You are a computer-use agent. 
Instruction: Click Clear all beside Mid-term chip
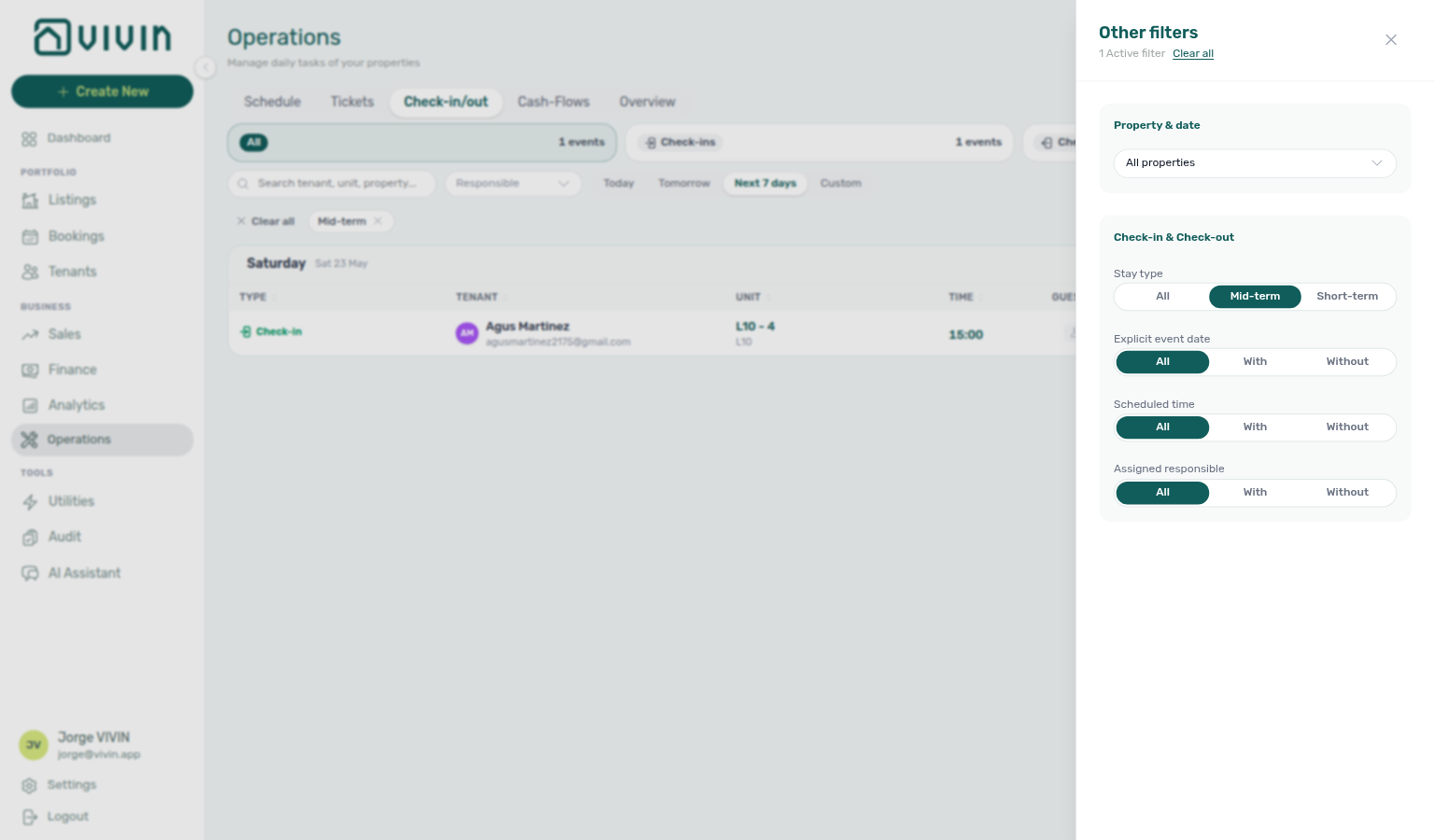pos(266,222)
